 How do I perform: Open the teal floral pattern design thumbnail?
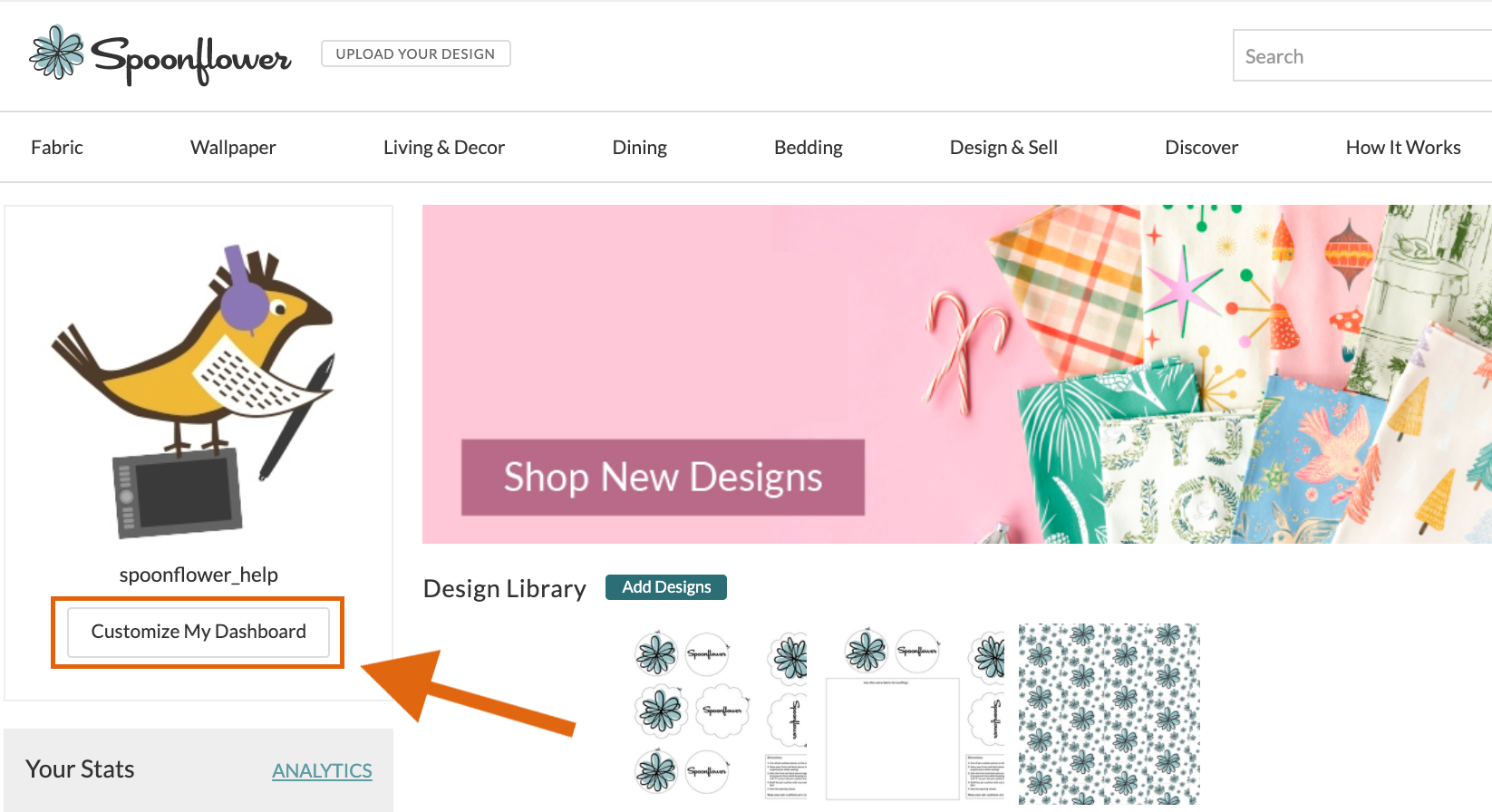(x=1109, y=714)
